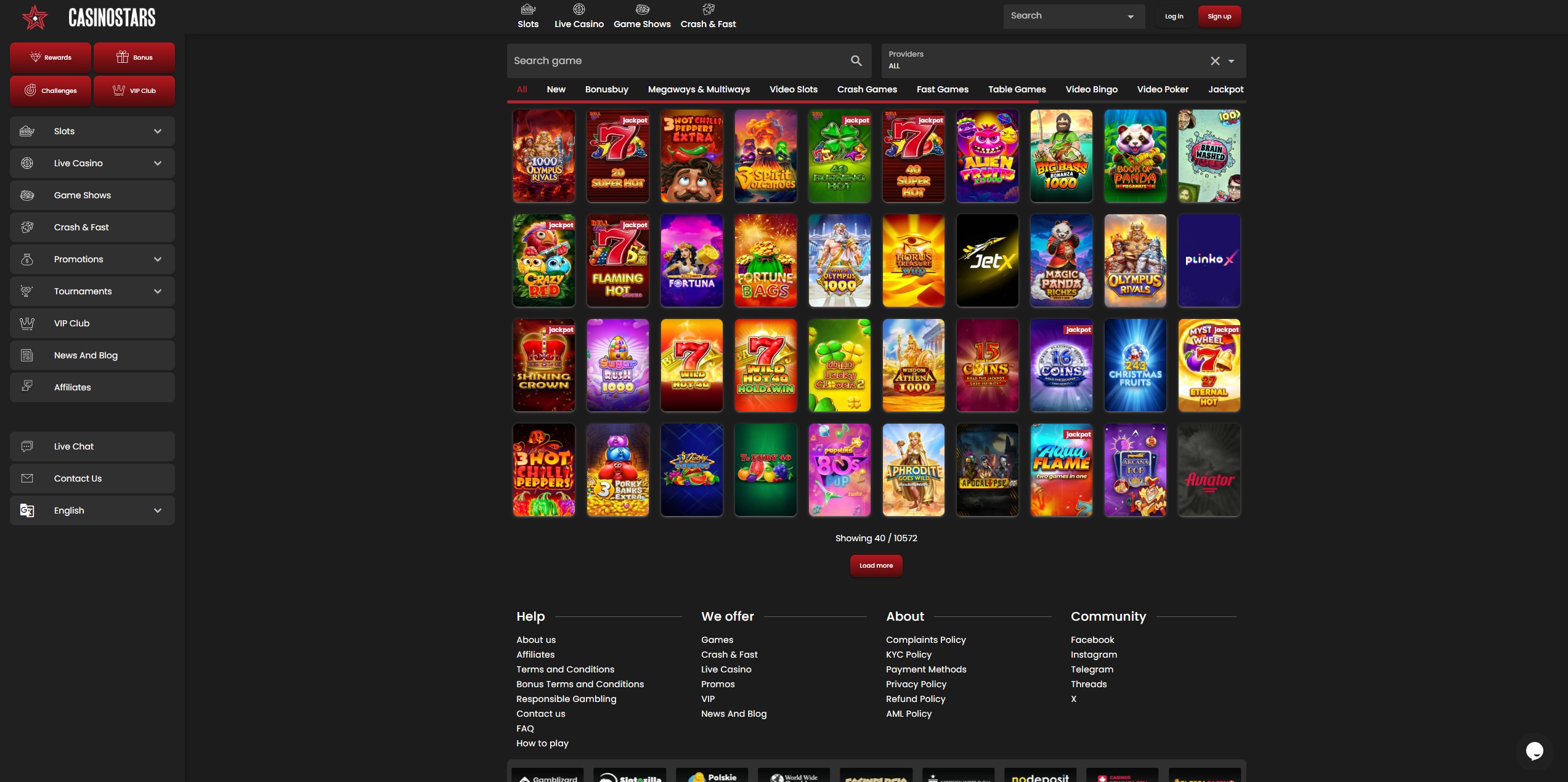This screenshot has width=1568, height=782.
Task: Open the Telegram community link
Action: (x=1092, y=669)
